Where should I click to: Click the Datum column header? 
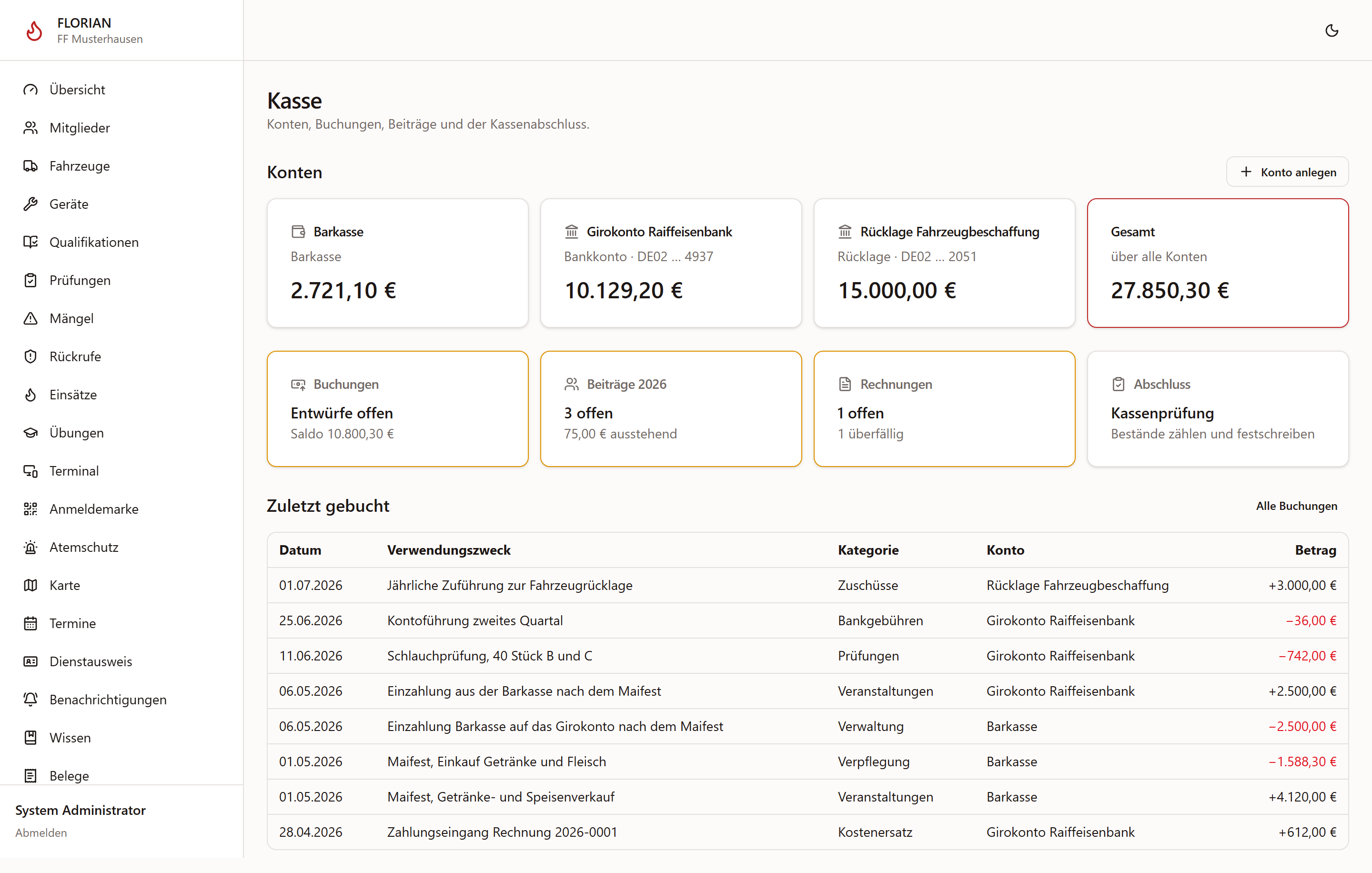click(x=300, y=550)
